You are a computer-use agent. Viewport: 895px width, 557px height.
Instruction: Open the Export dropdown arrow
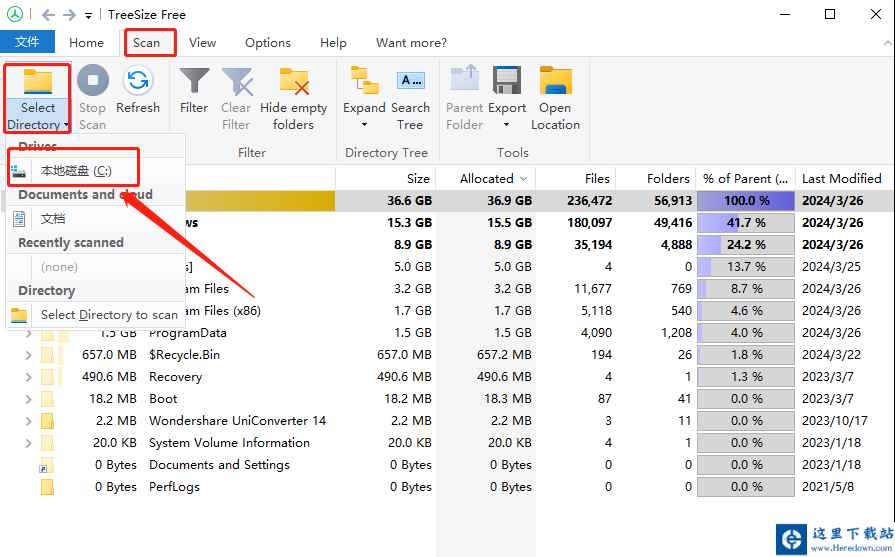click(506, 124)
